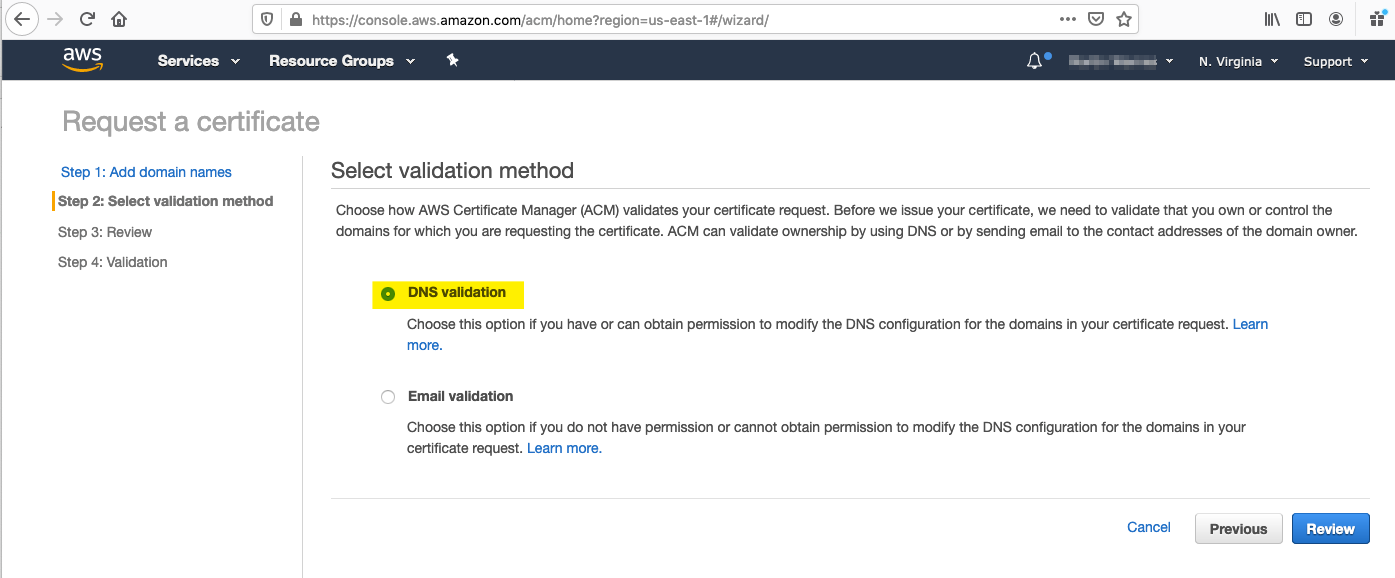Click the Request a certificate heading
The width and height of the screenshot is (1395, 578).
click(x=191, y=122)
